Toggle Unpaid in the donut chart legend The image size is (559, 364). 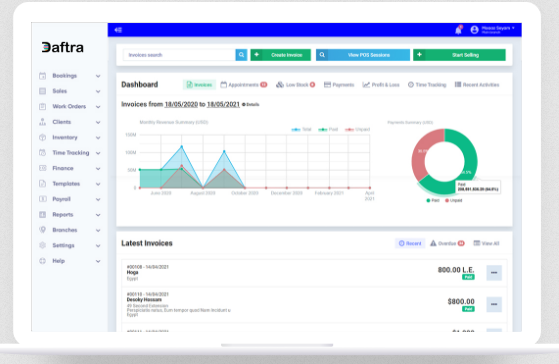pos(453,200)
